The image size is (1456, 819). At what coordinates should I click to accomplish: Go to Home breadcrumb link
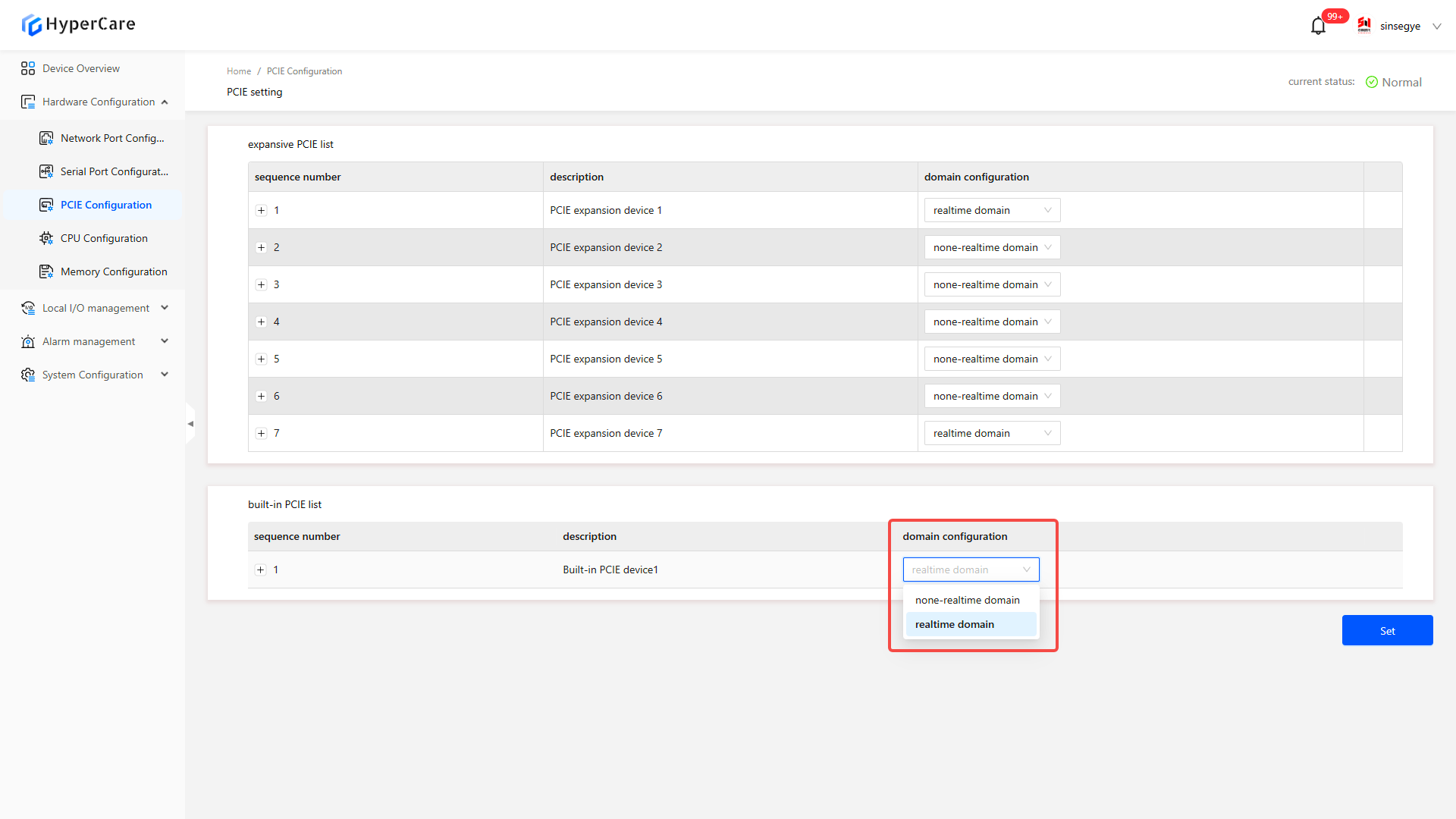[238, 71]
